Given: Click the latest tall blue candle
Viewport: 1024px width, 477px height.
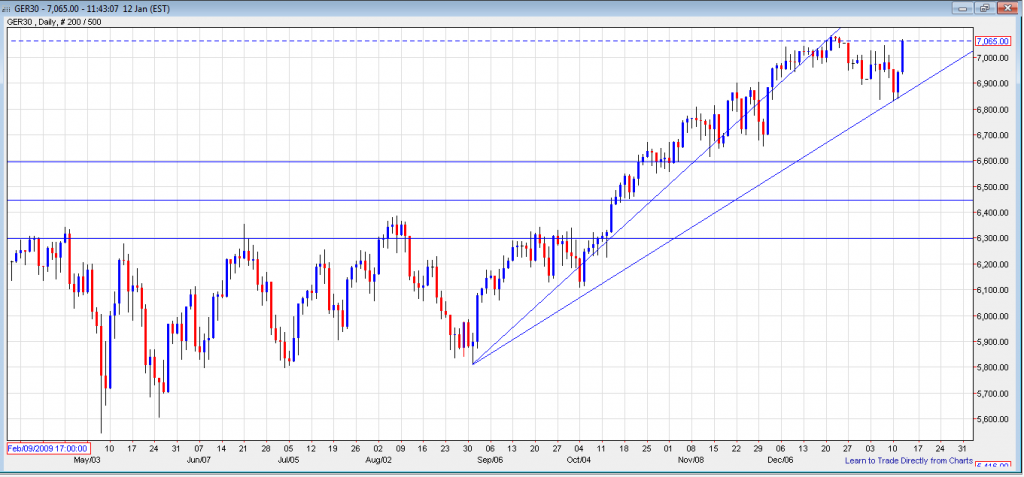Looking at the screenshot, I should point(903,55).
